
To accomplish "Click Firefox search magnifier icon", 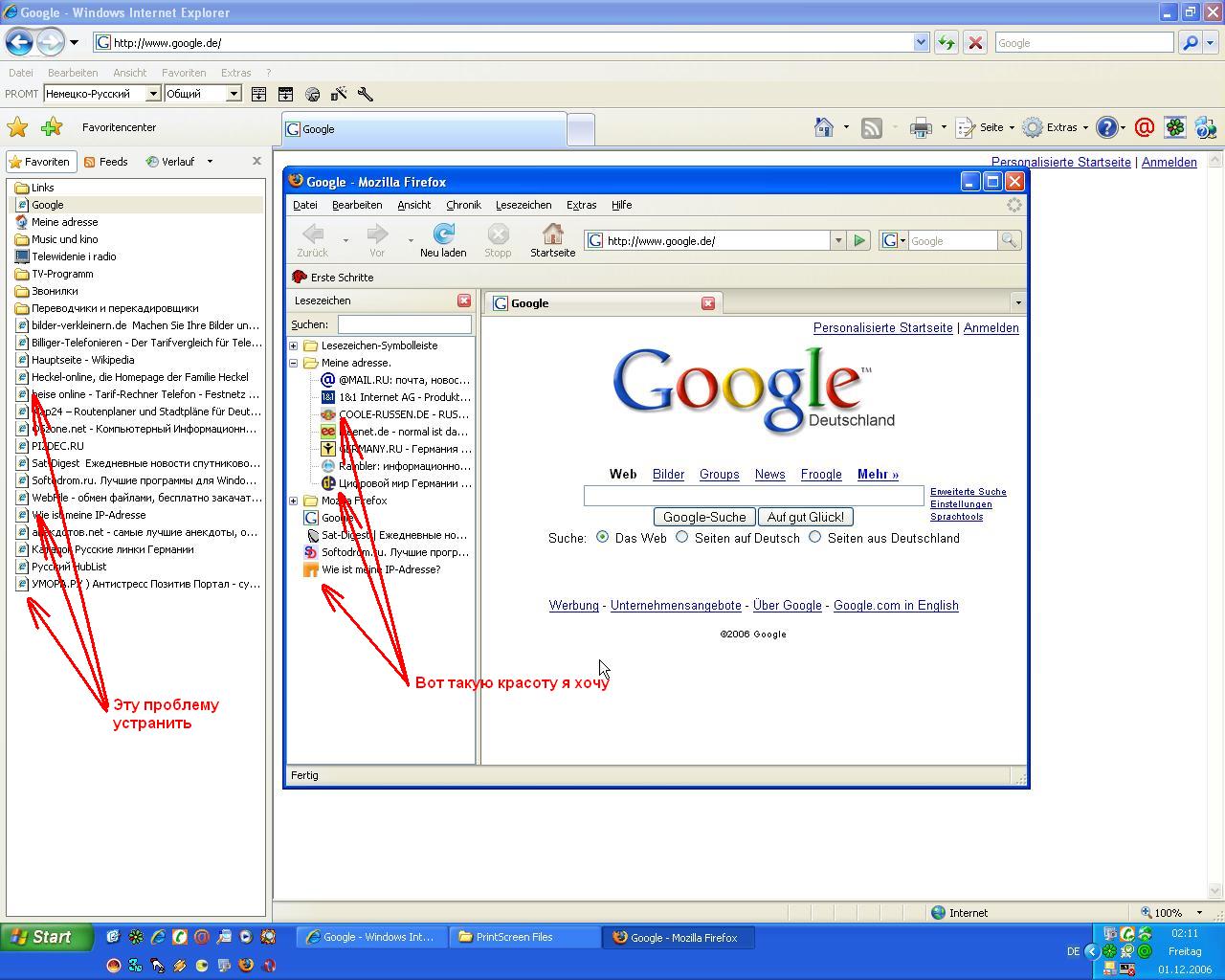I will [1009, 241].
